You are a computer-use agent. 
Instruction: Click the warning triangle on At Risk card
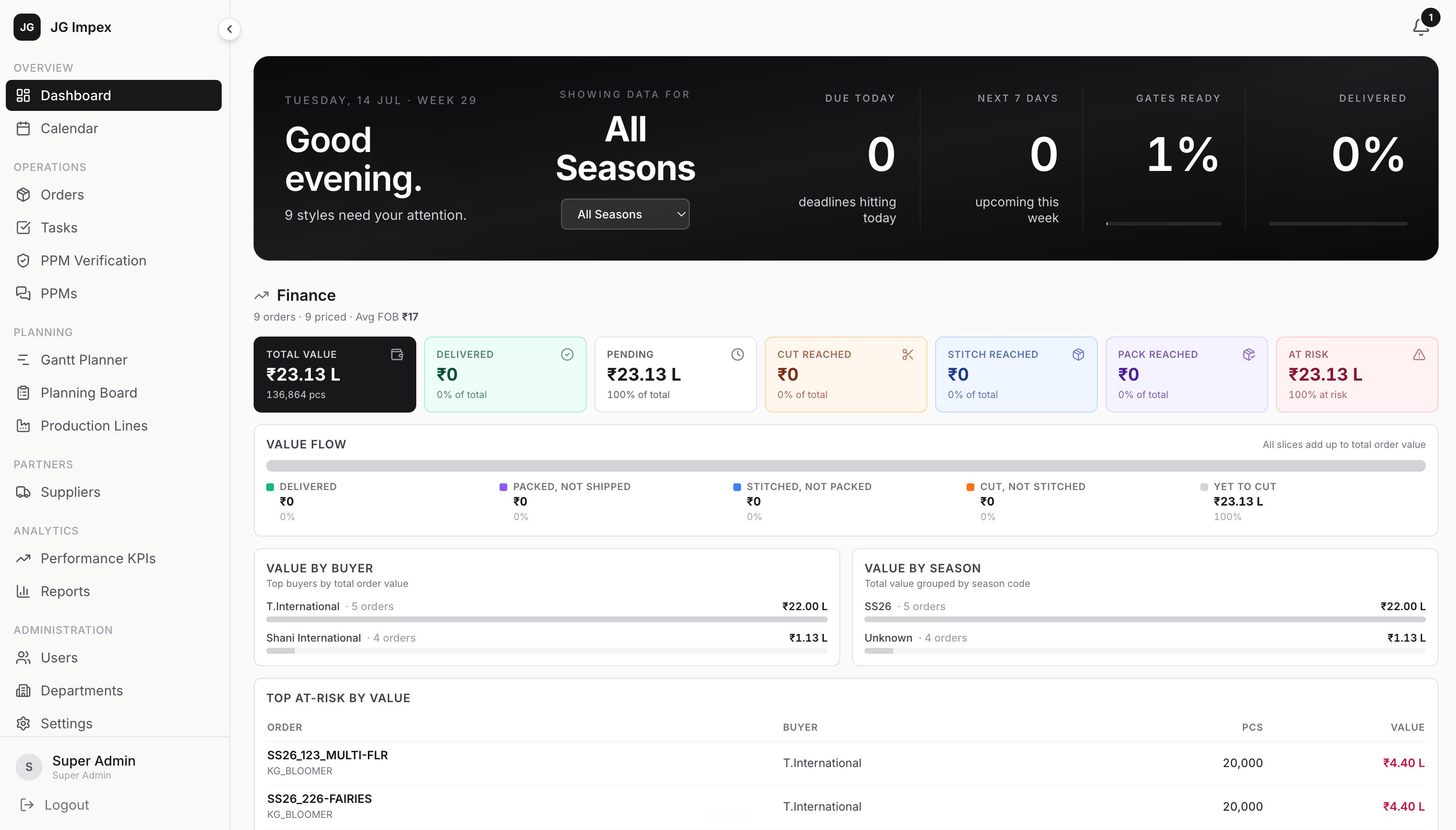point(1419,354)
